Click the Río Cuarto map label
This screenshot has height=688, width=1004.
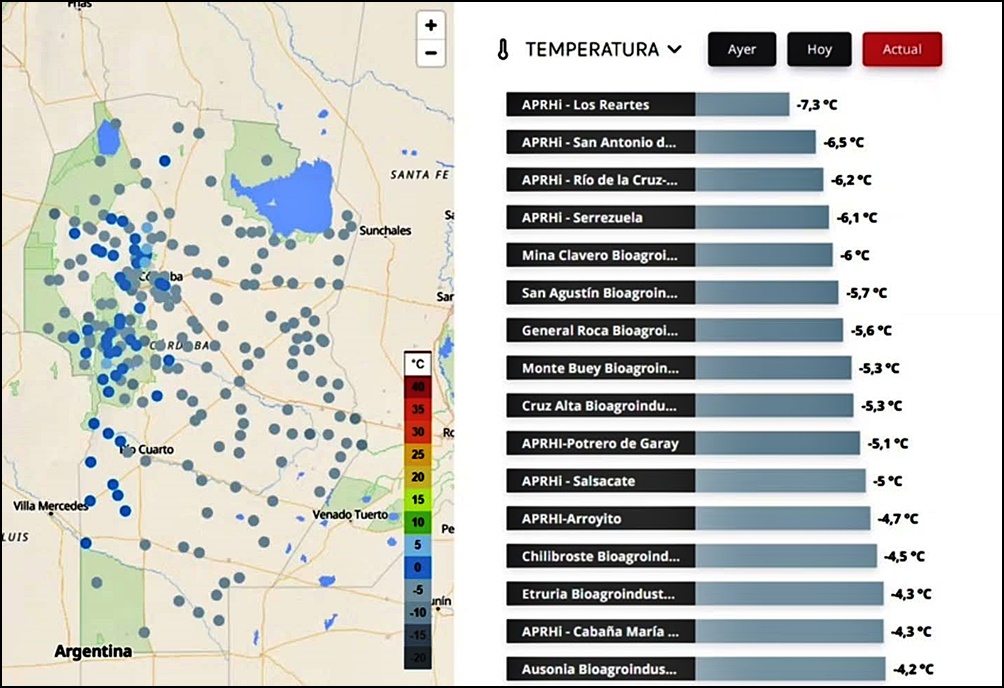(147, 450)
